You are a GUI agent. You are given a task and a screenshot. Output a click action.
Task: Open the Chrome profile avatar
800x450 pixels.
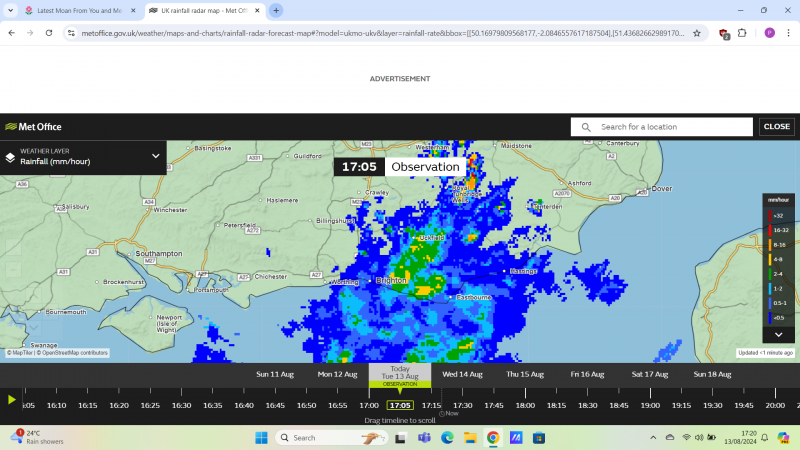(769, 33)
